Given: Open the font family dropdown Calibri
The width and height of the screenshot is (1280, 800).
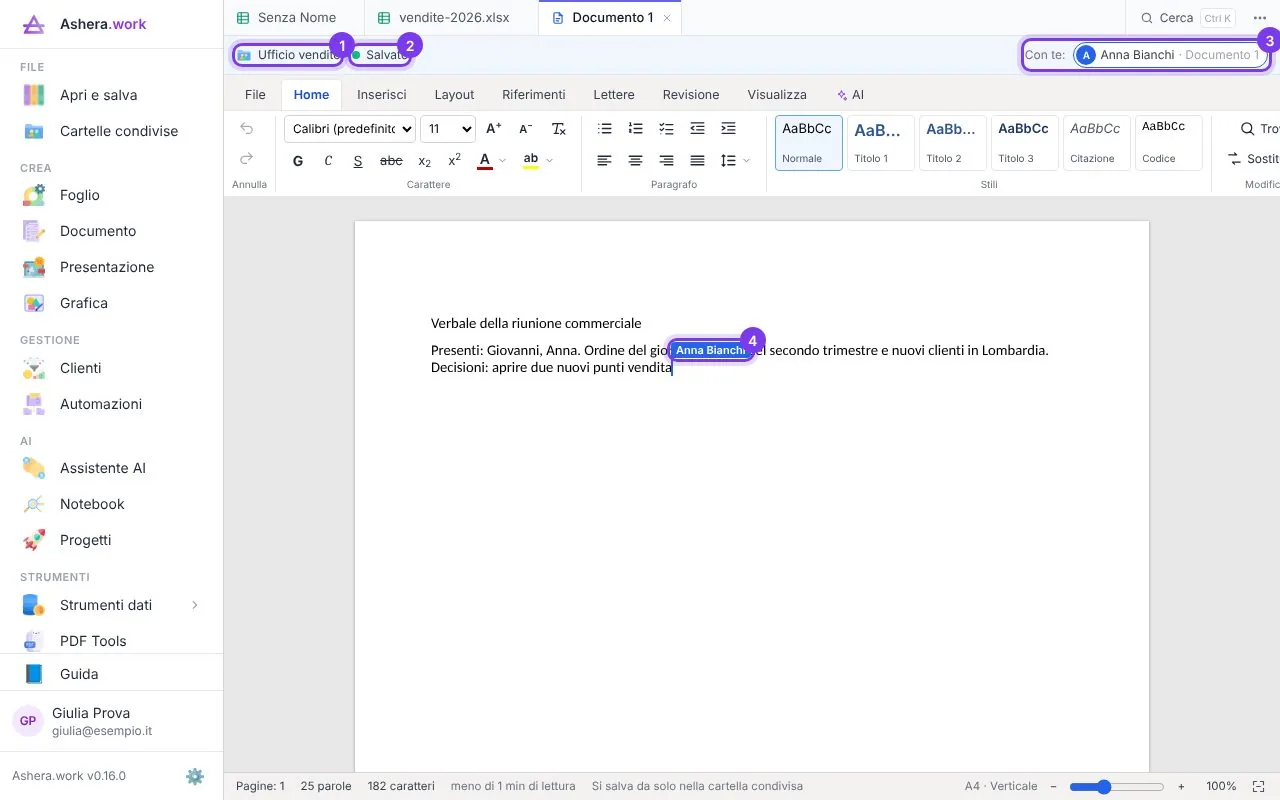Looking at the screenshot, I should pos(350,128).
